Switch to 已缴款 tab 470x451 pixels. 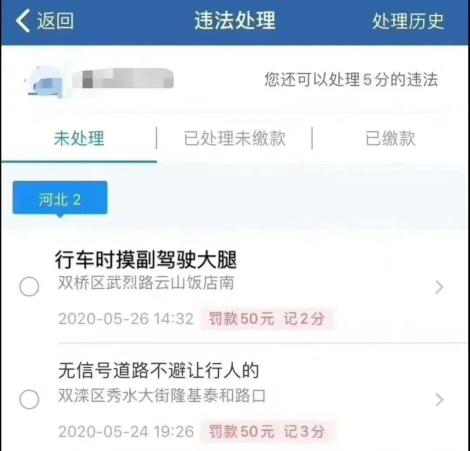390,138
